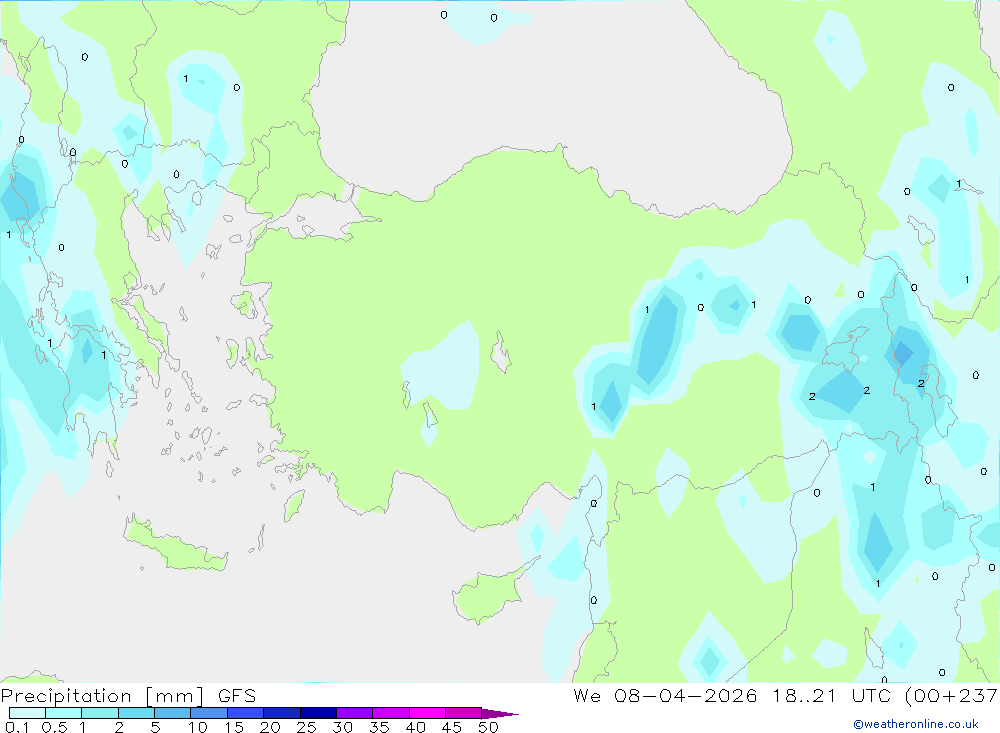The height and width of the screenshot is (733, 1000).
Task: Click the '(00+237' forecast offset text
Action: coord(951,696)
